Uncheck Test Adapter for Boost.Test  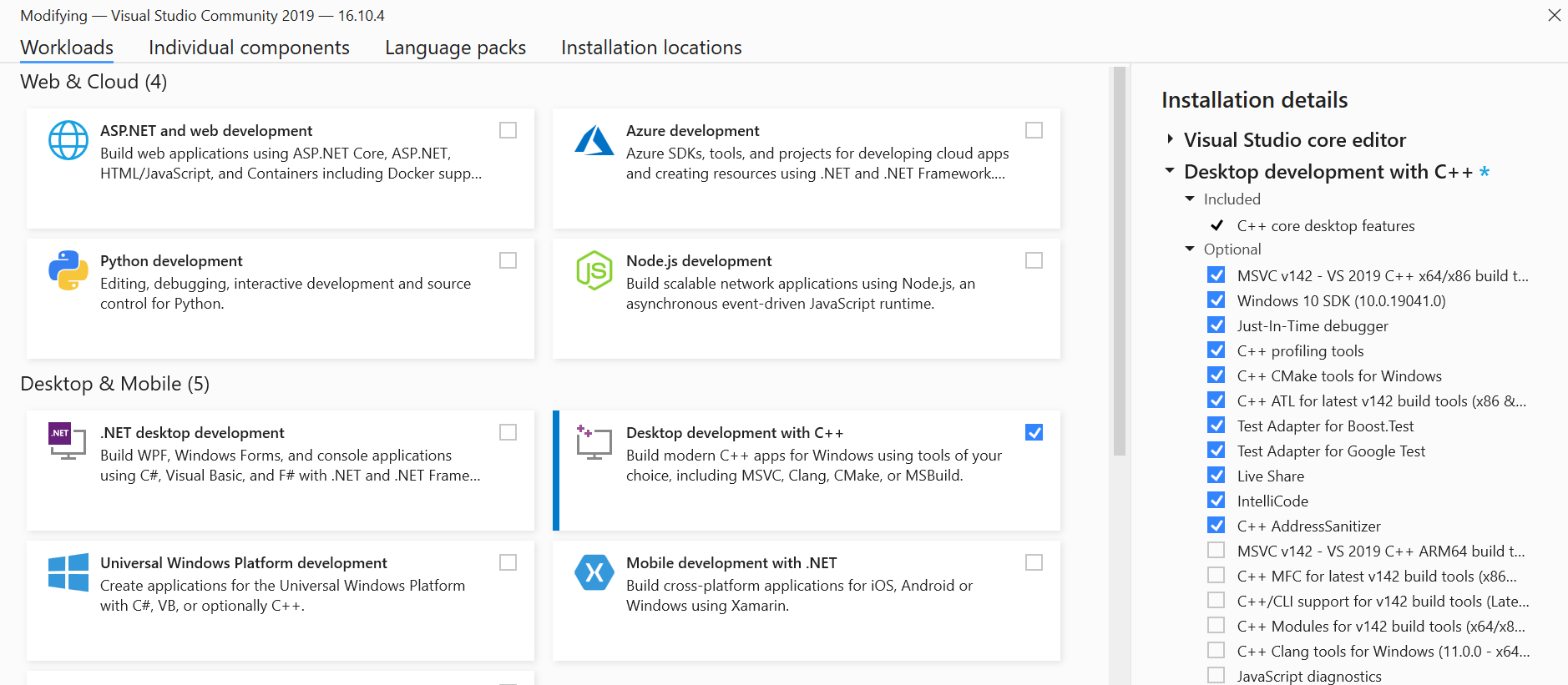pyautogui.click(x=1216, y=426)
